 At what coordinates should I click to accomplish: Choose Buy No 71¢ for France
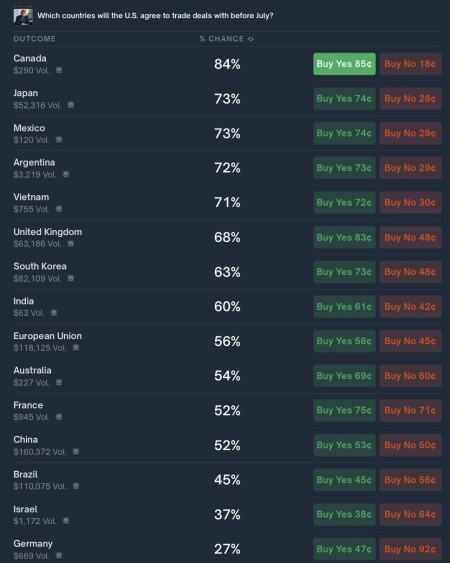point(410,410)
